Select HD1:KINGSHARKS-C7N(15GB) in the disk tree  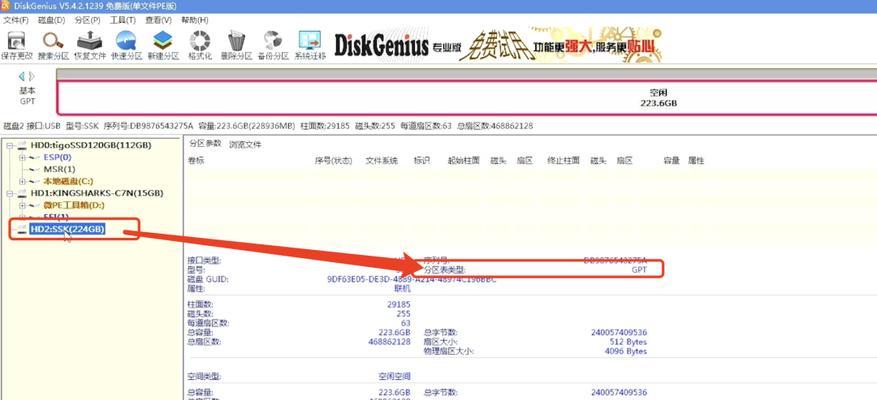click(97, 194)
